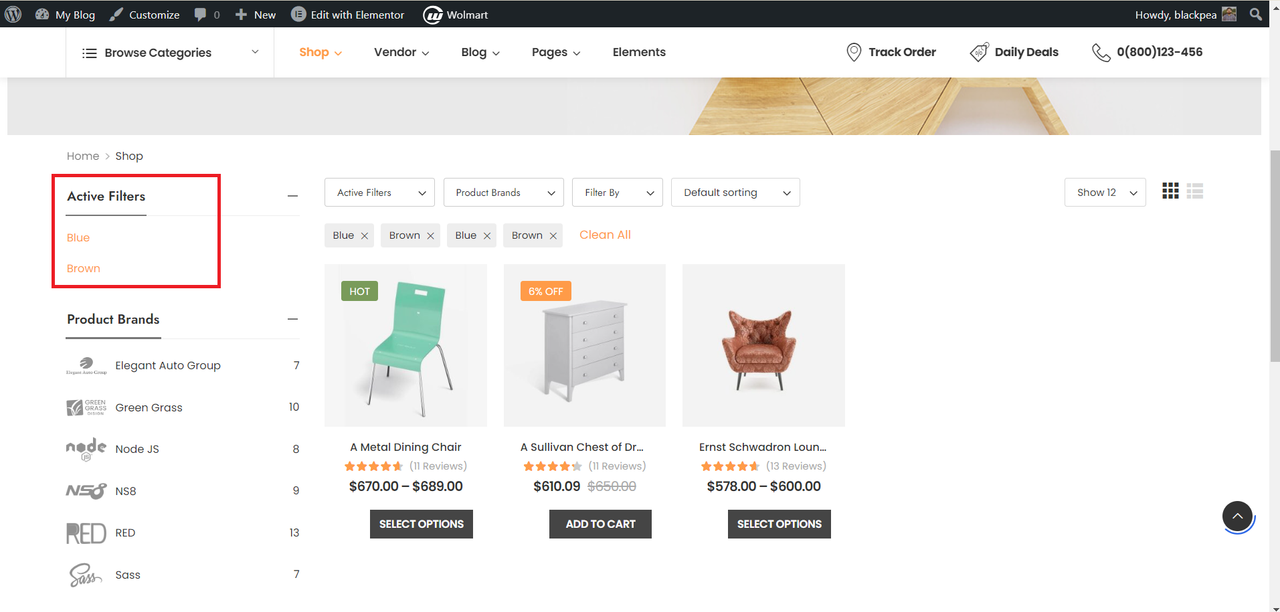Click the Track Order location icon

pos(853,52)
